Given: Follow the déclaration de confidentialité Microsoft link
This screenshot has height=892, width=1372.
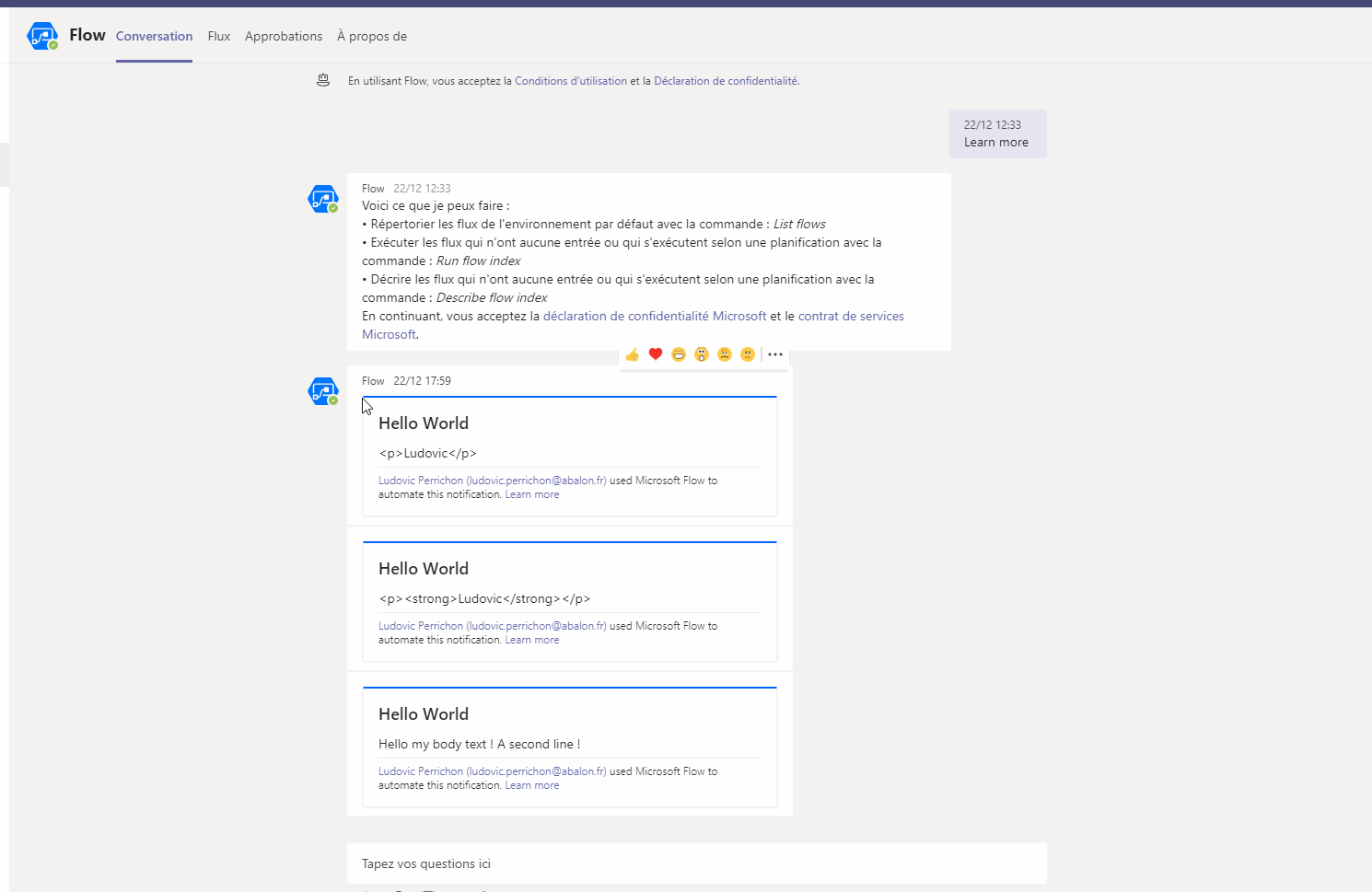Looking at the screenshot, I should pyautogui.click(x=655, y=316).
